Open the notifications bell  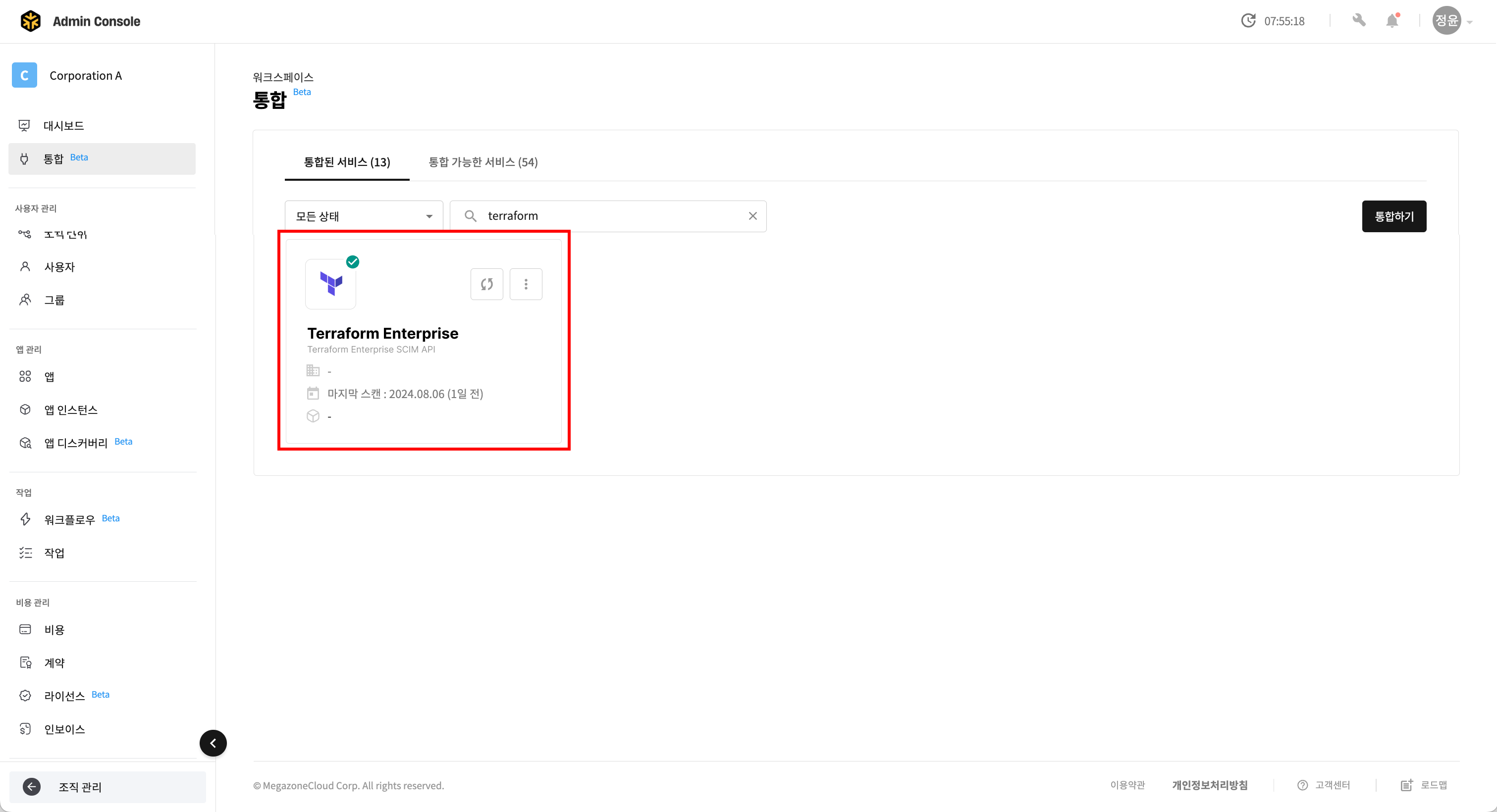click(1392, 21)
